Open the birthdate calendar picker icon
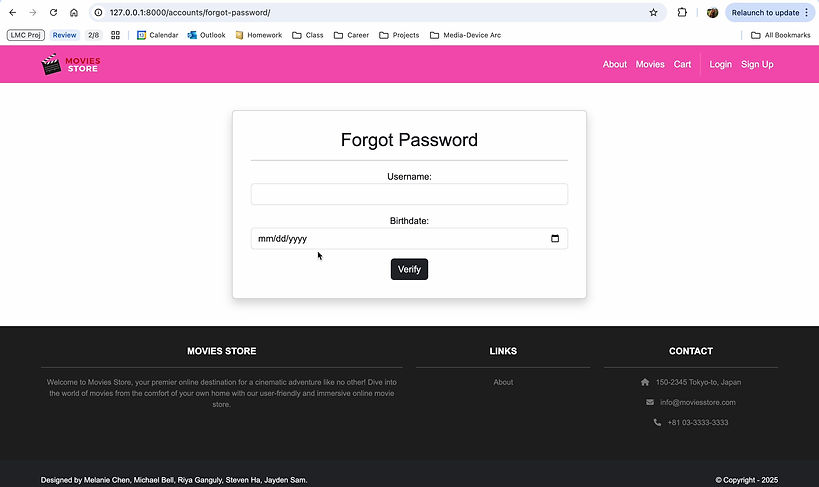Image resolution: width=819 pixels, height=487 pixels. coord(555,239)
